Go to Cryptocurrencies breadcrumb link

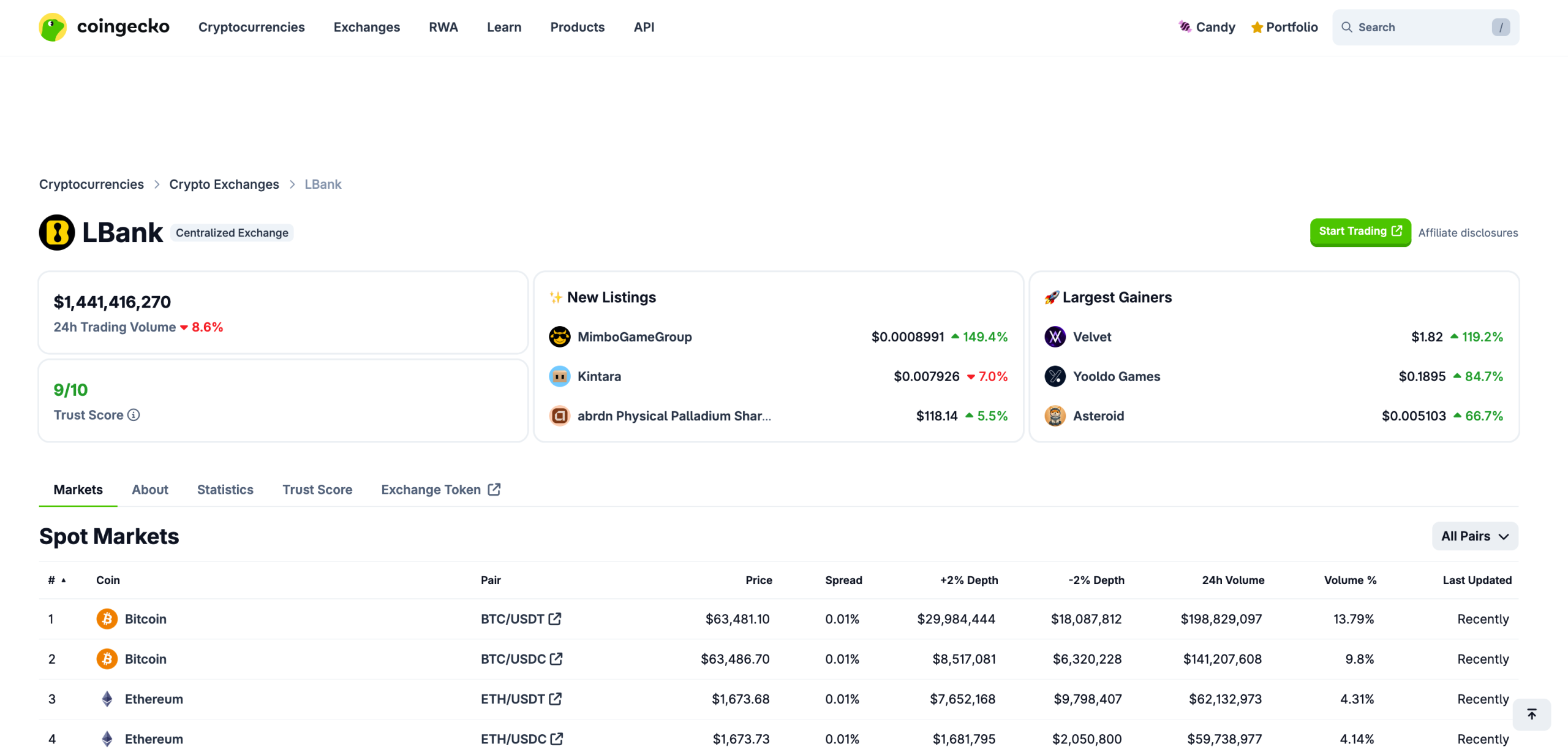(x=91, y=184)
